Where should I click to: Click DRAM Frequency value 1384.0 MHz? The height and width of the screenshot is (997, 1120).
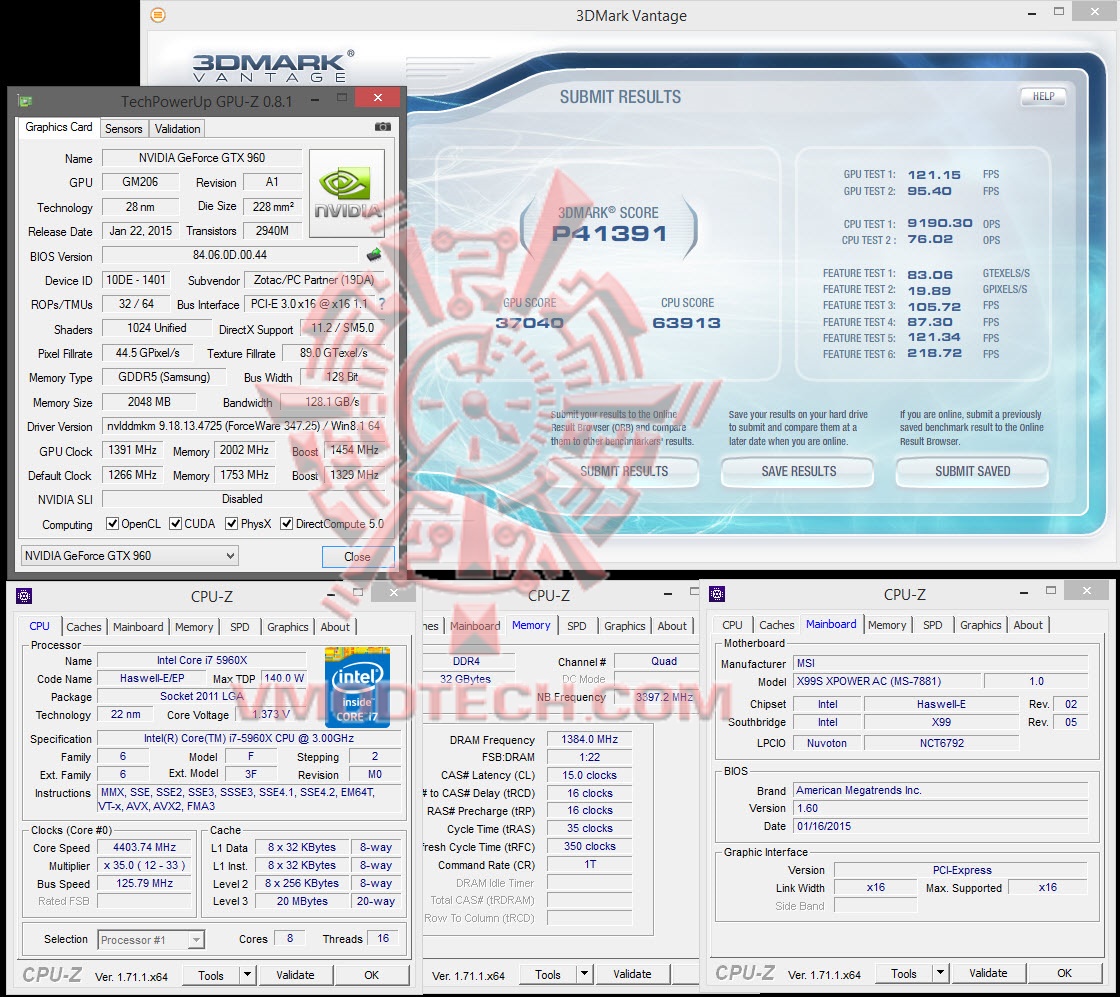589,739
